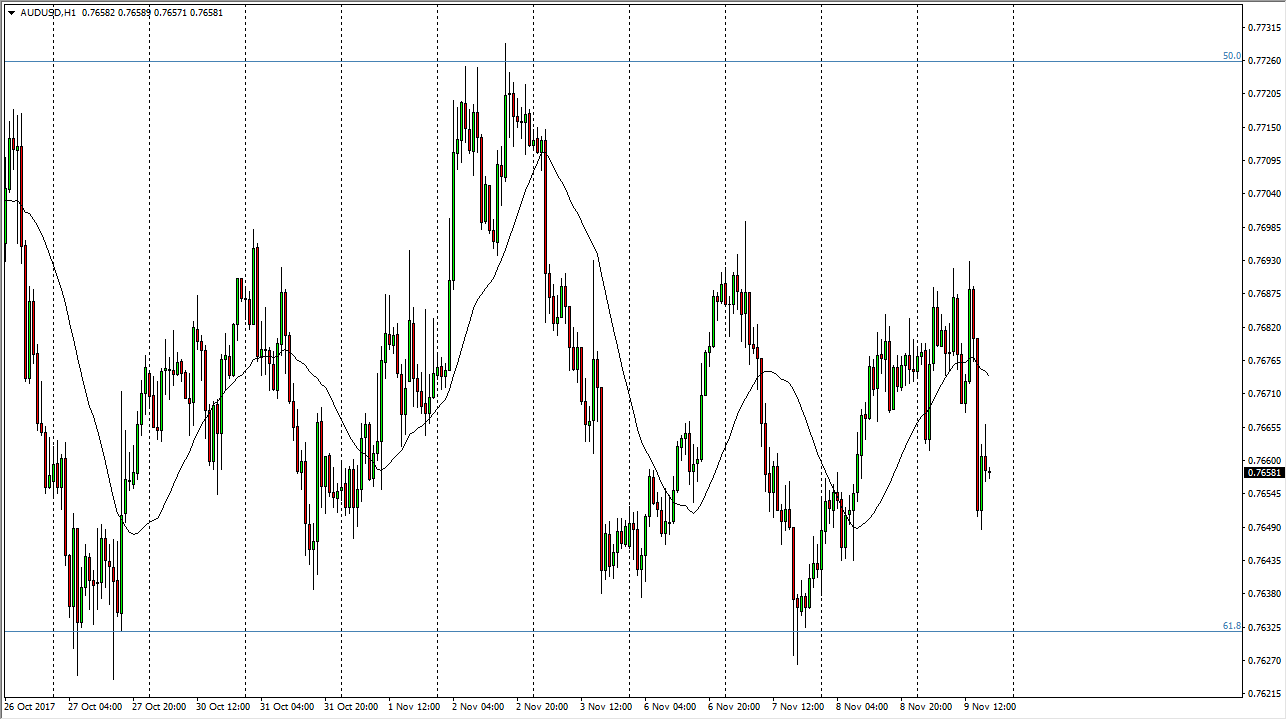1287x720 pixels.
Task: Select the 61.8 Fibonacci level label
Action: pos(1231,626)
